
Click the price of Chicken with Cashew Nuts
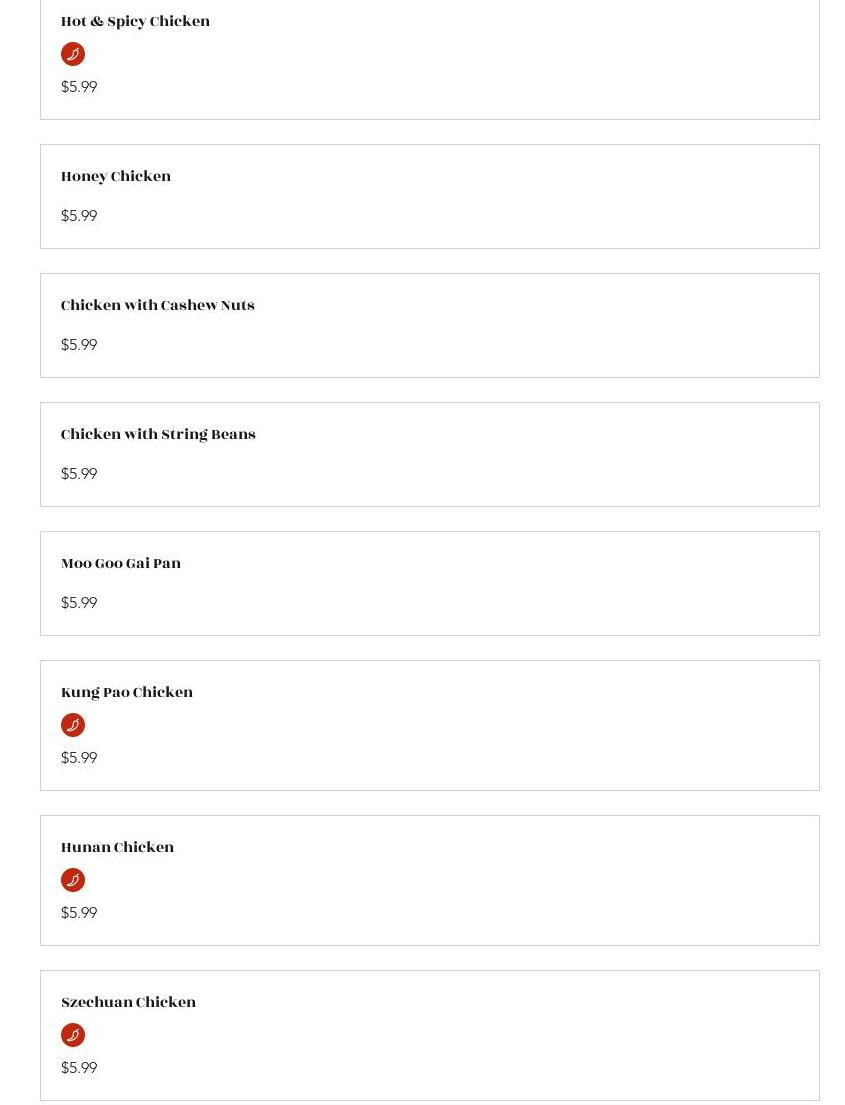(x=79, y=344)
